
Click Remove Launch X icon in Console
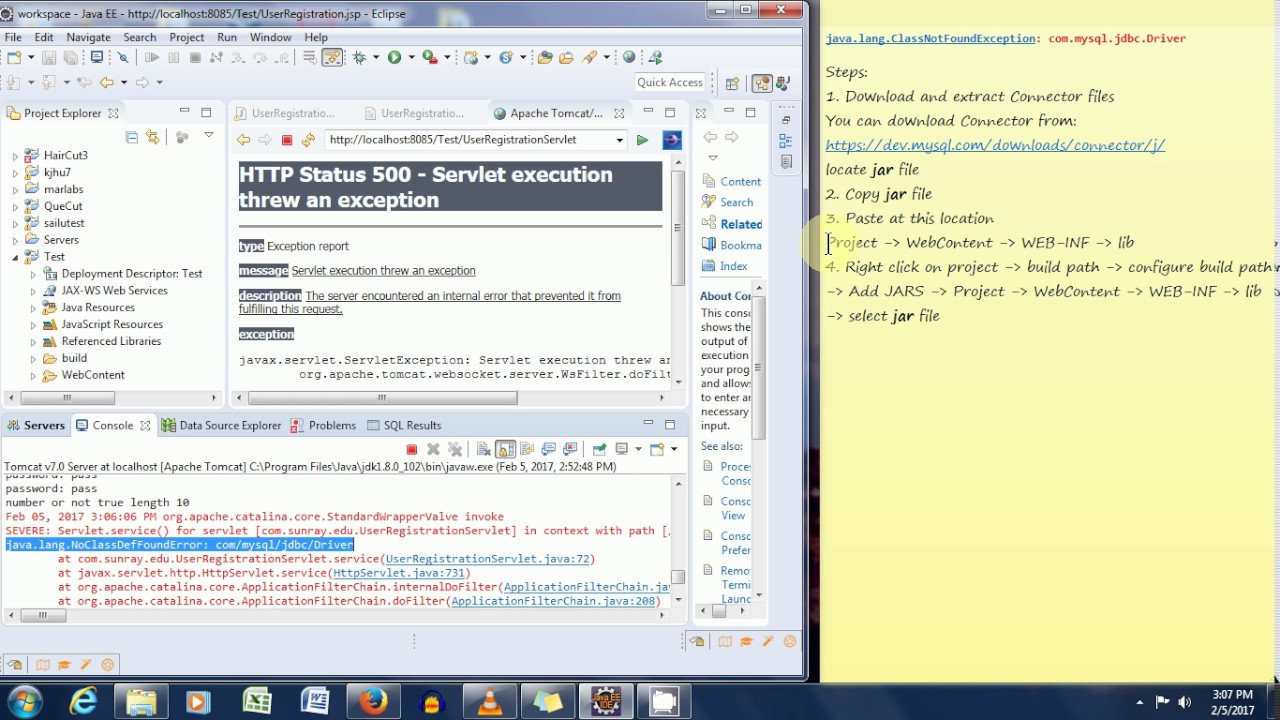point(433,449)
